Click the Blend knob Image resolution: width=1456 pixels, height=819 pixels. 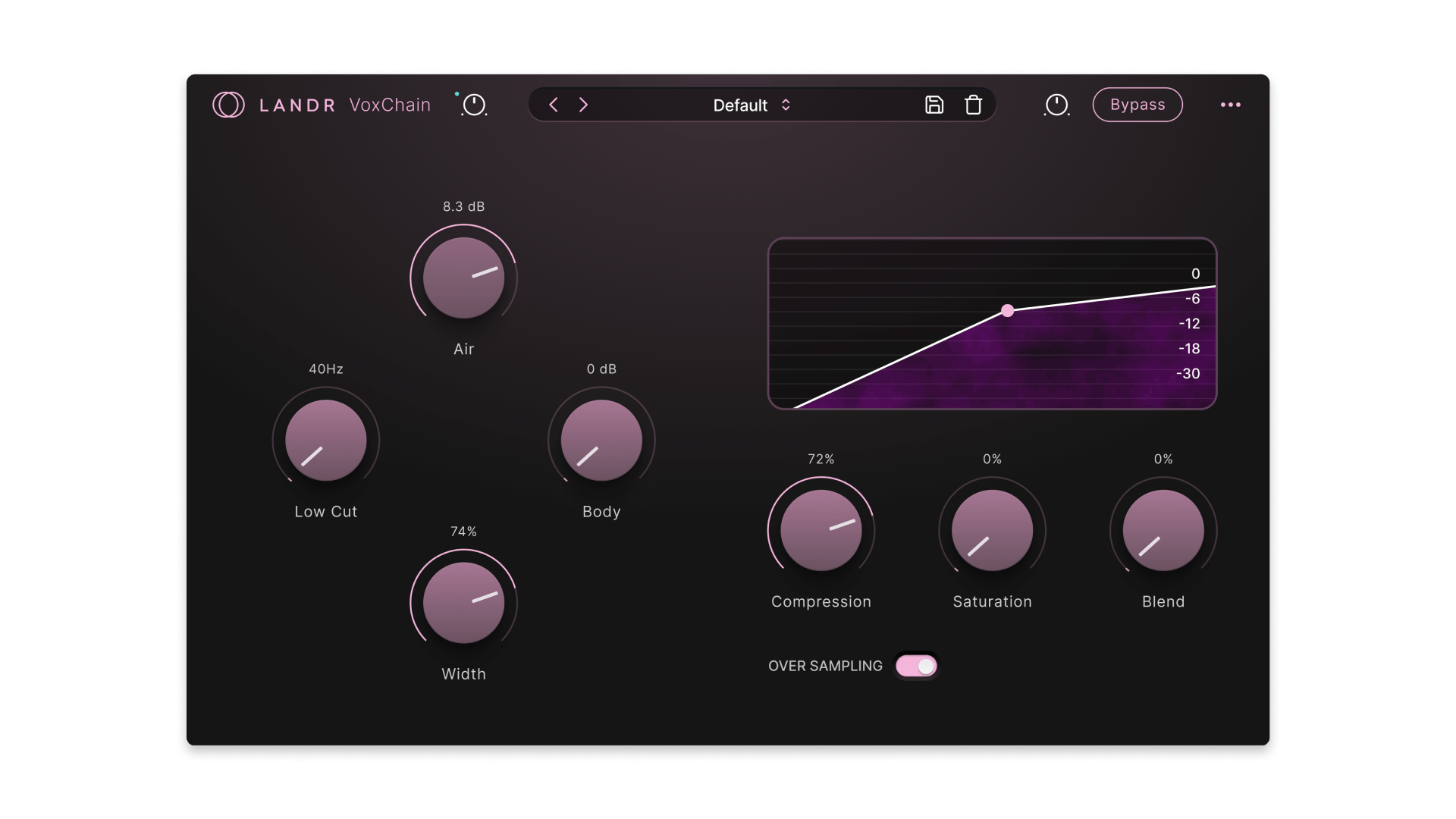click(1163, 530)
